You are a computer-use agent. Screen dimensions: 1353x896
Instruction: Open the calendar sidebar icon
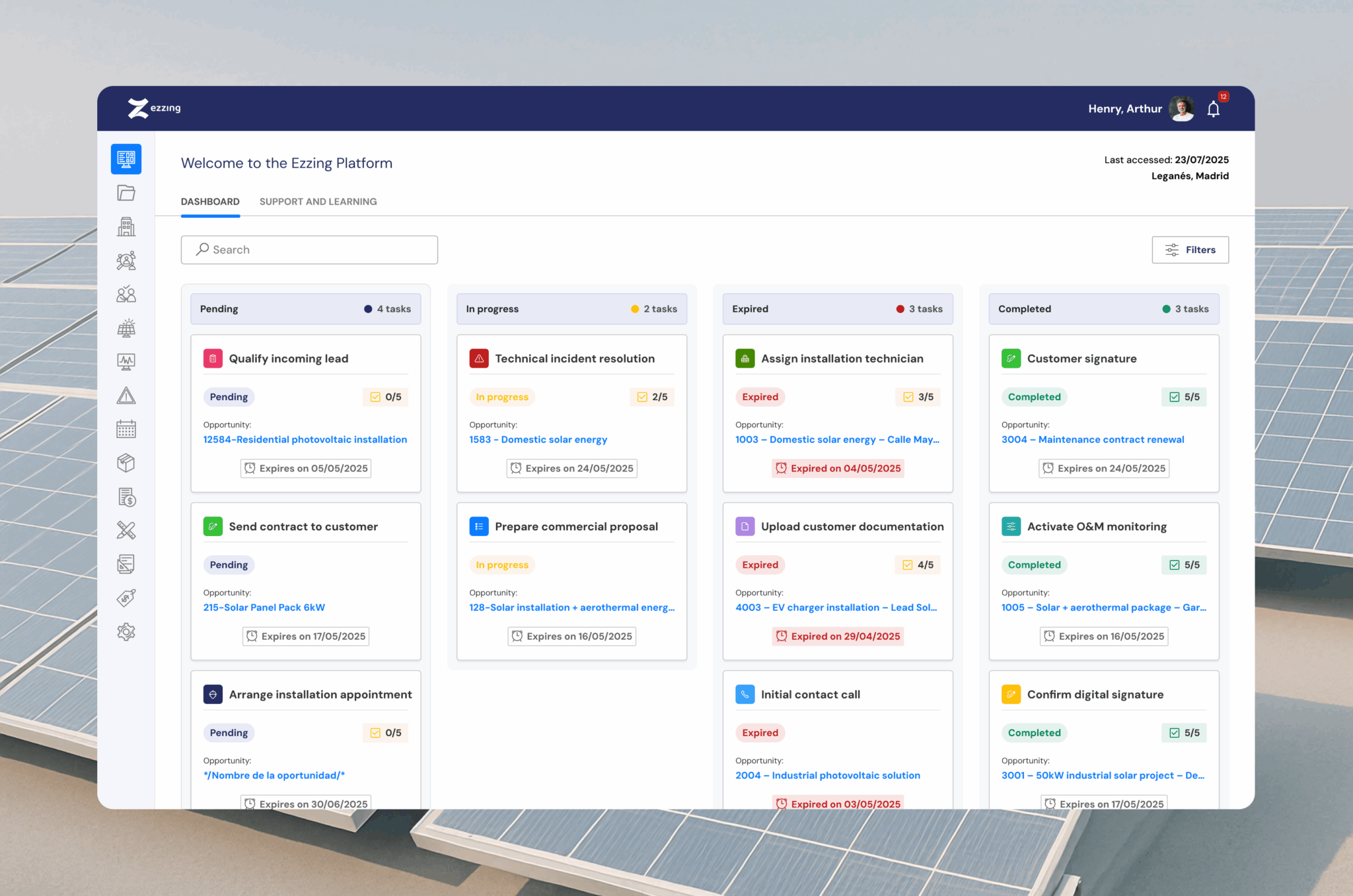tap(126, 429)
